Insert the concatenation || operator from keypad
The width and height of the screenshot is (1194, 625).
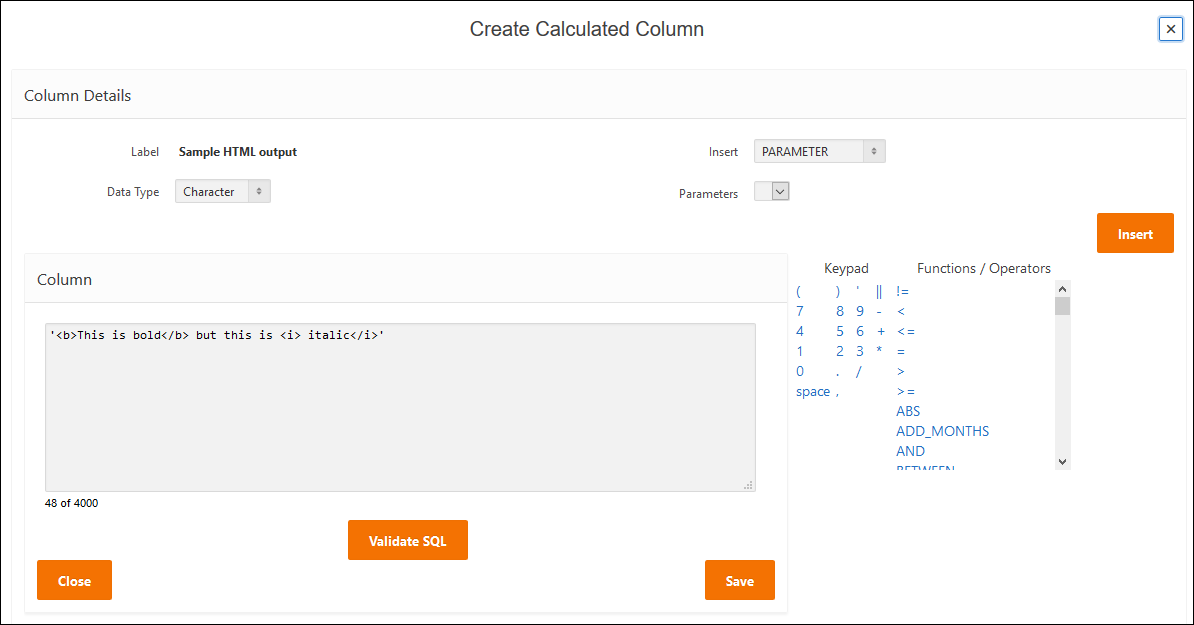(x=879, y=292)
